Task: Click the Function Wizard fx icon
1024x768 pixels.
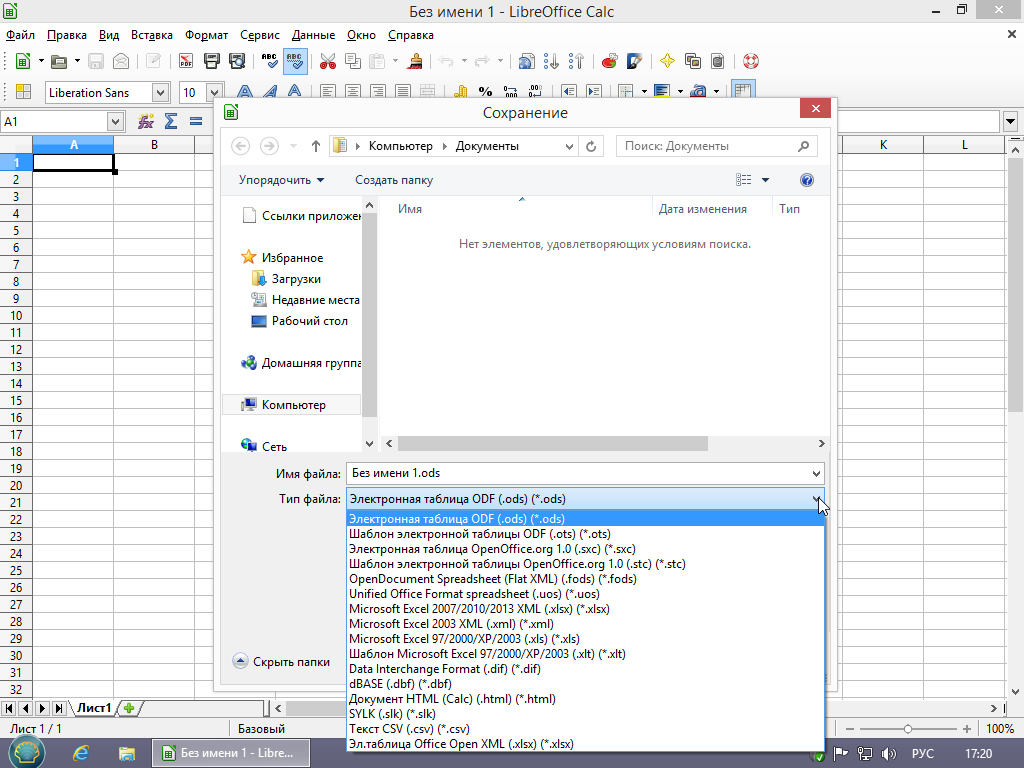Action: click(x=146, y=121)
